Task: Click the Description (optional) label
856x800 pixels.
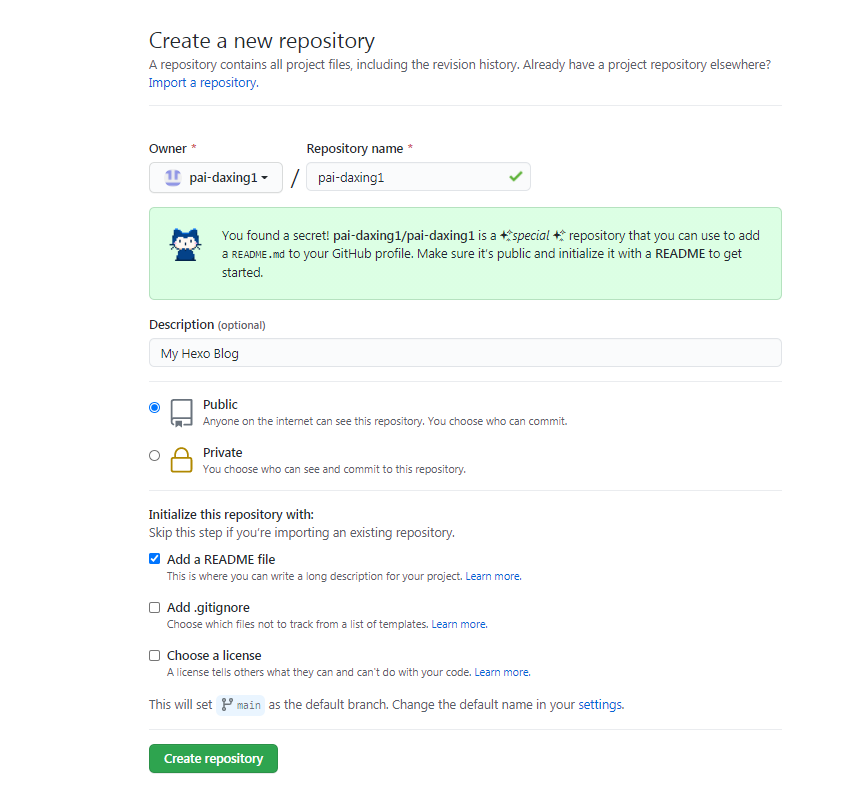Action: 207,324
